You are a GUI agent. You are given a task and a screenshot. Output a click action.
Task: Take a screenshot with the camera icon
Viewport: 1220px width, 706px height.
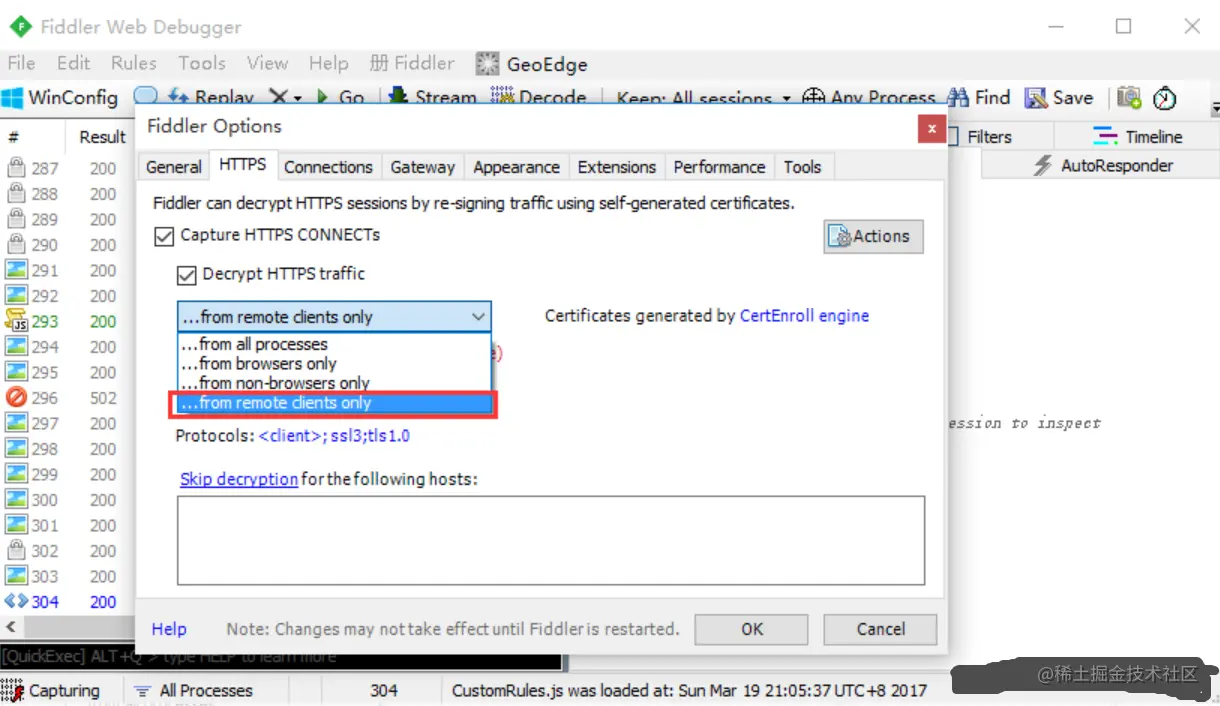[1129, 98]
